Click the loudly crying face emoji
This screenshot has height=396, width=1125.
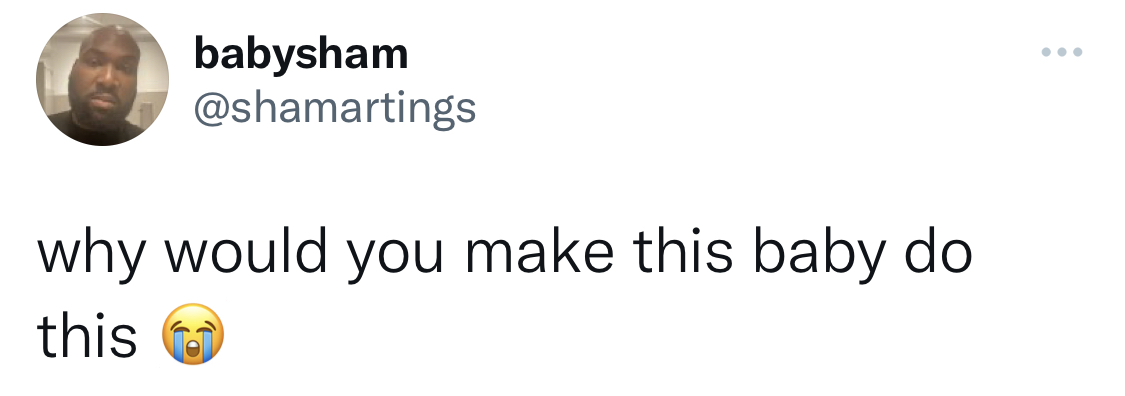pyautogui.click(x=193, y=334)
